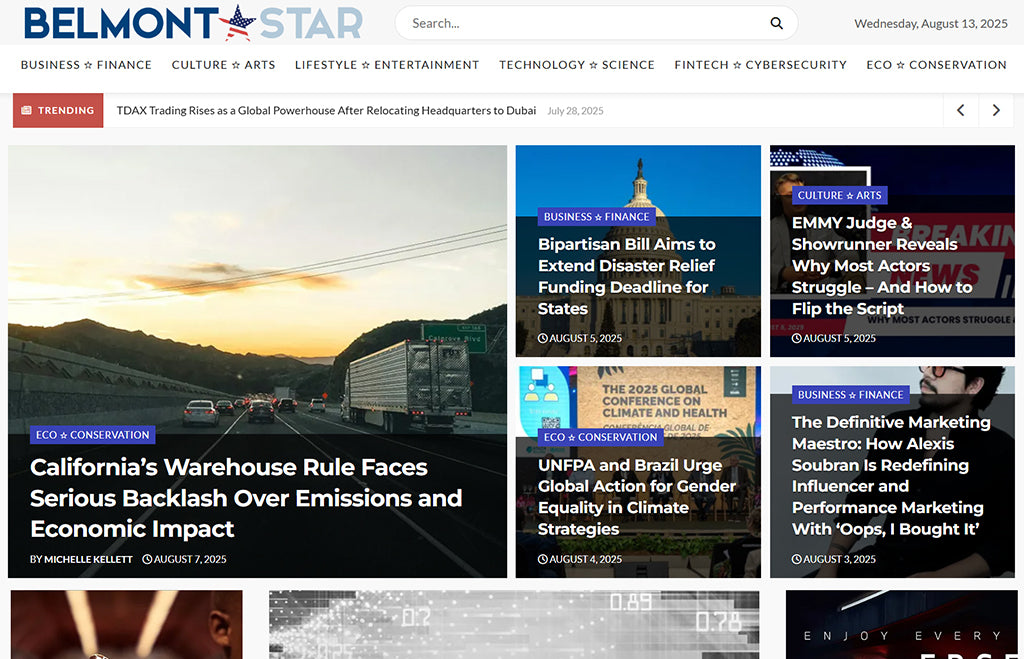
Task: Click August 5, 2025 date on Bipartisan Bill
Action: 580,338
